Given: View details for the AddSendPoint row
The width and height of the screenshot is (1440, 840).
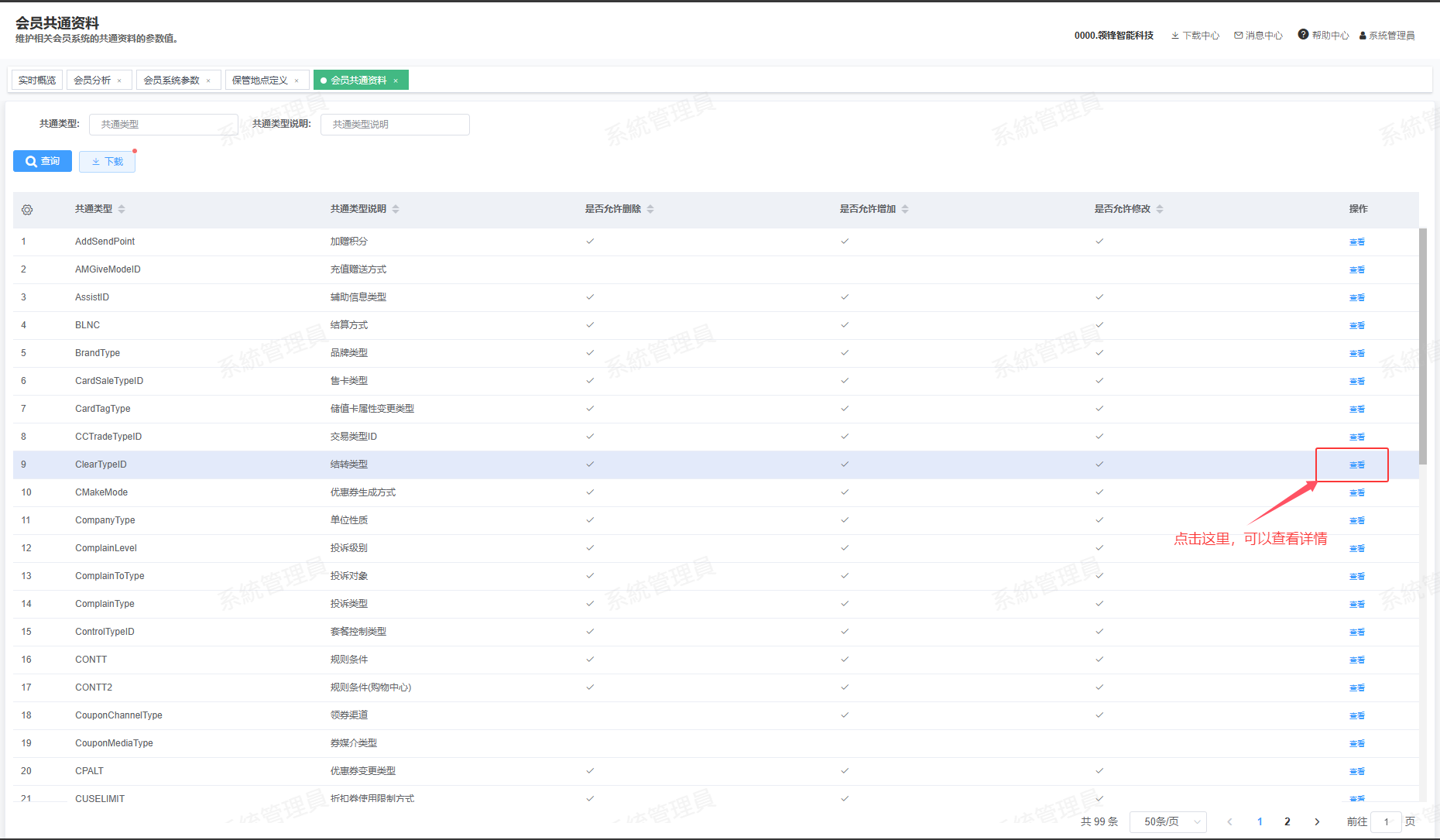Looking at the screenshot, I should tap(1356, 242).
